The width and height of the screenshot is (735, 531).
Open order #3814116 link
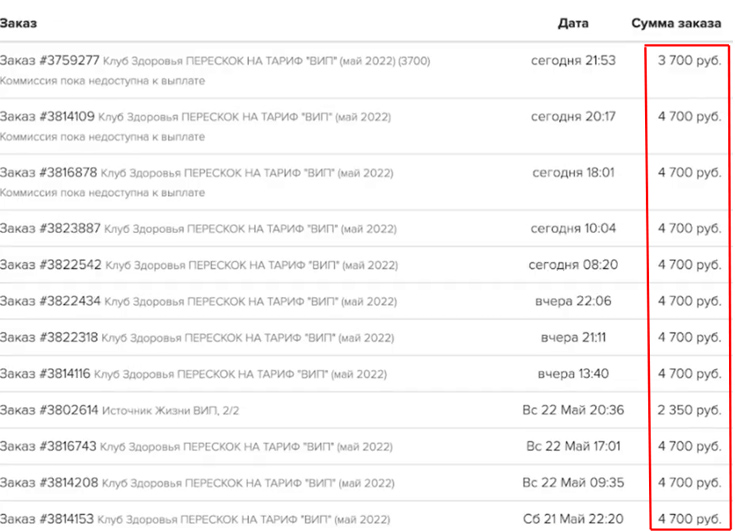point(45,374)
